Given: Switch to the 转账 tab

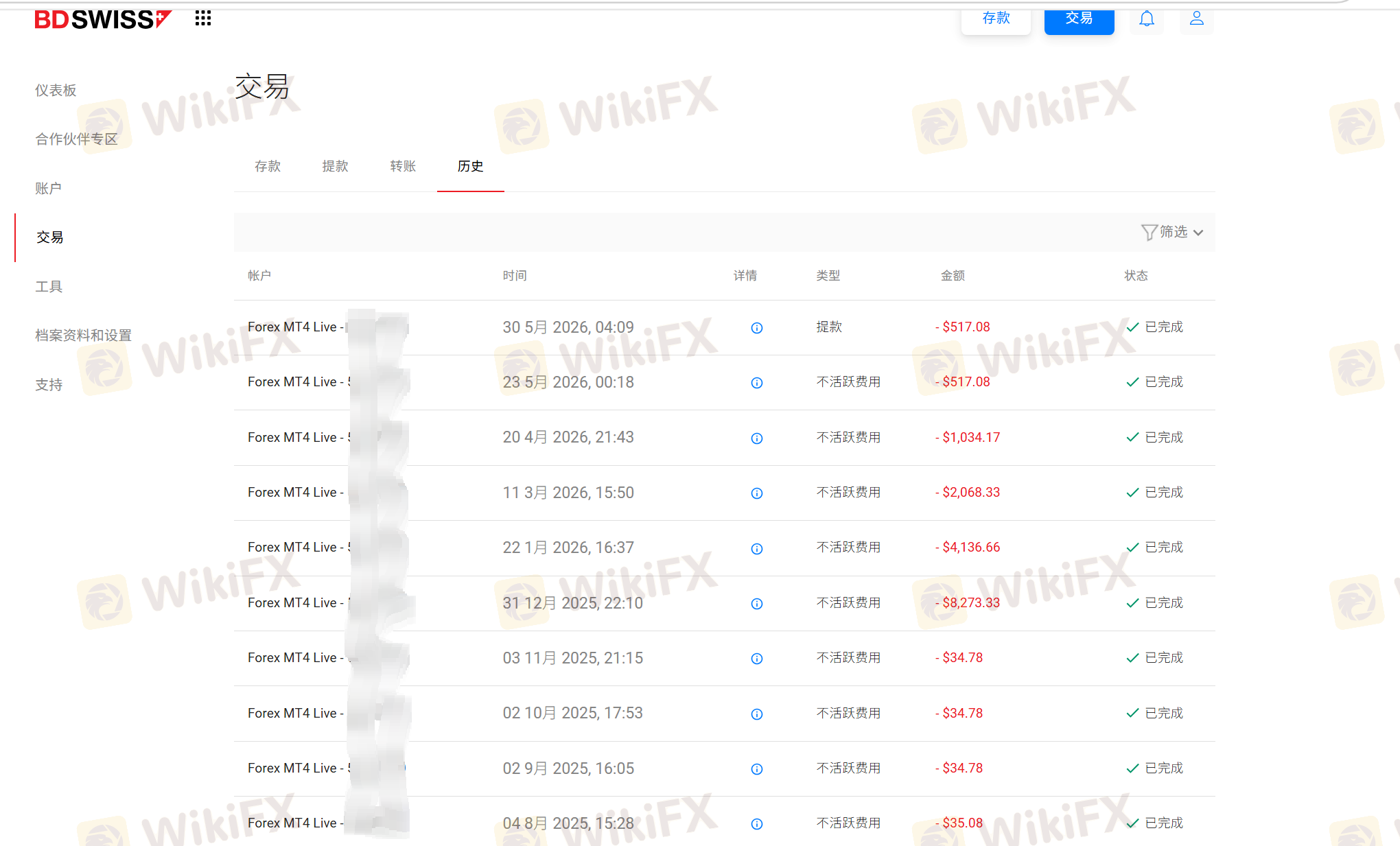Looking at the screenshot, I should 403,166.
